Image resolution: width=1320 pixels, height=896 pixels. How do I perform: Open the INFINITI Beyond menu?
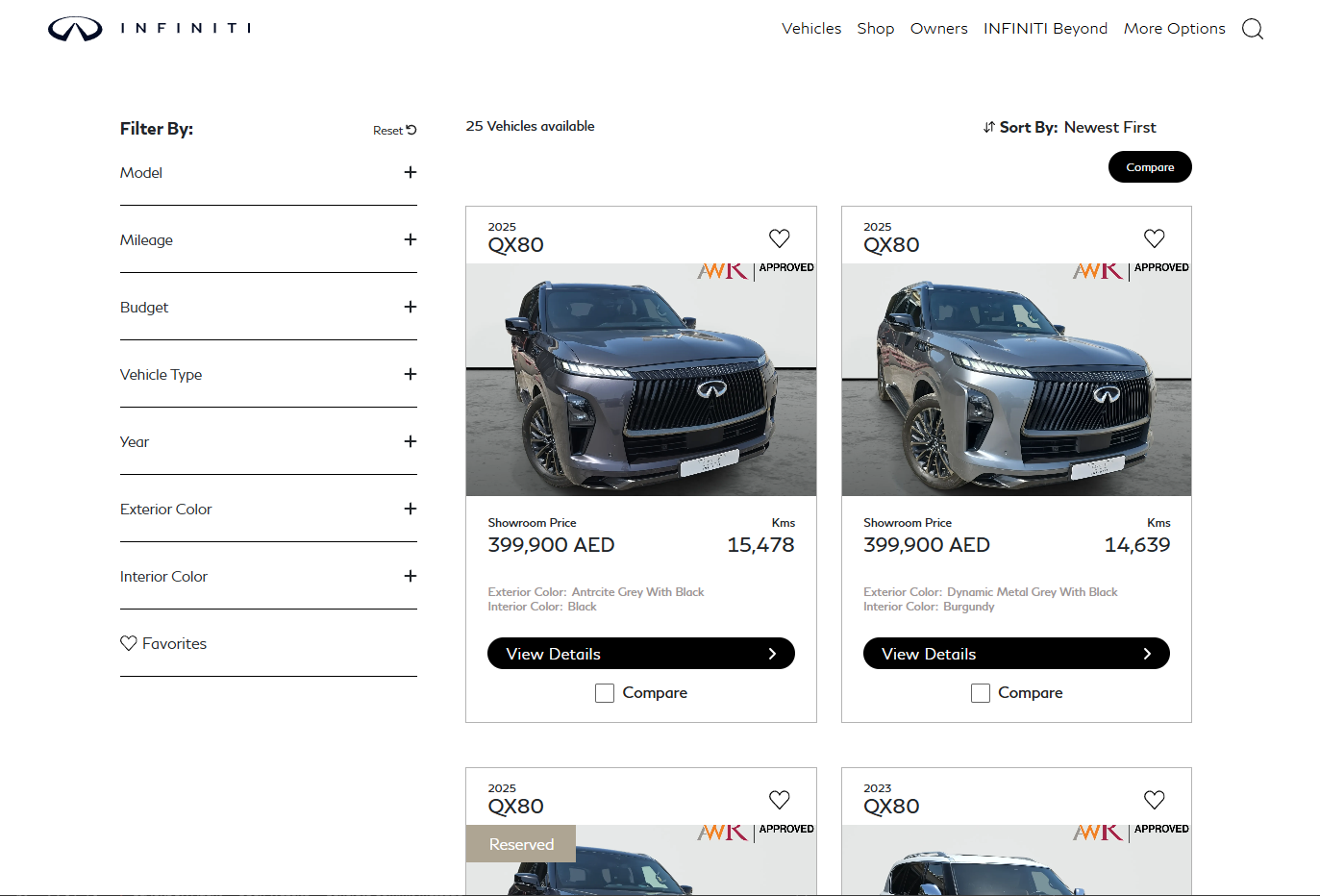point(1045,29)
